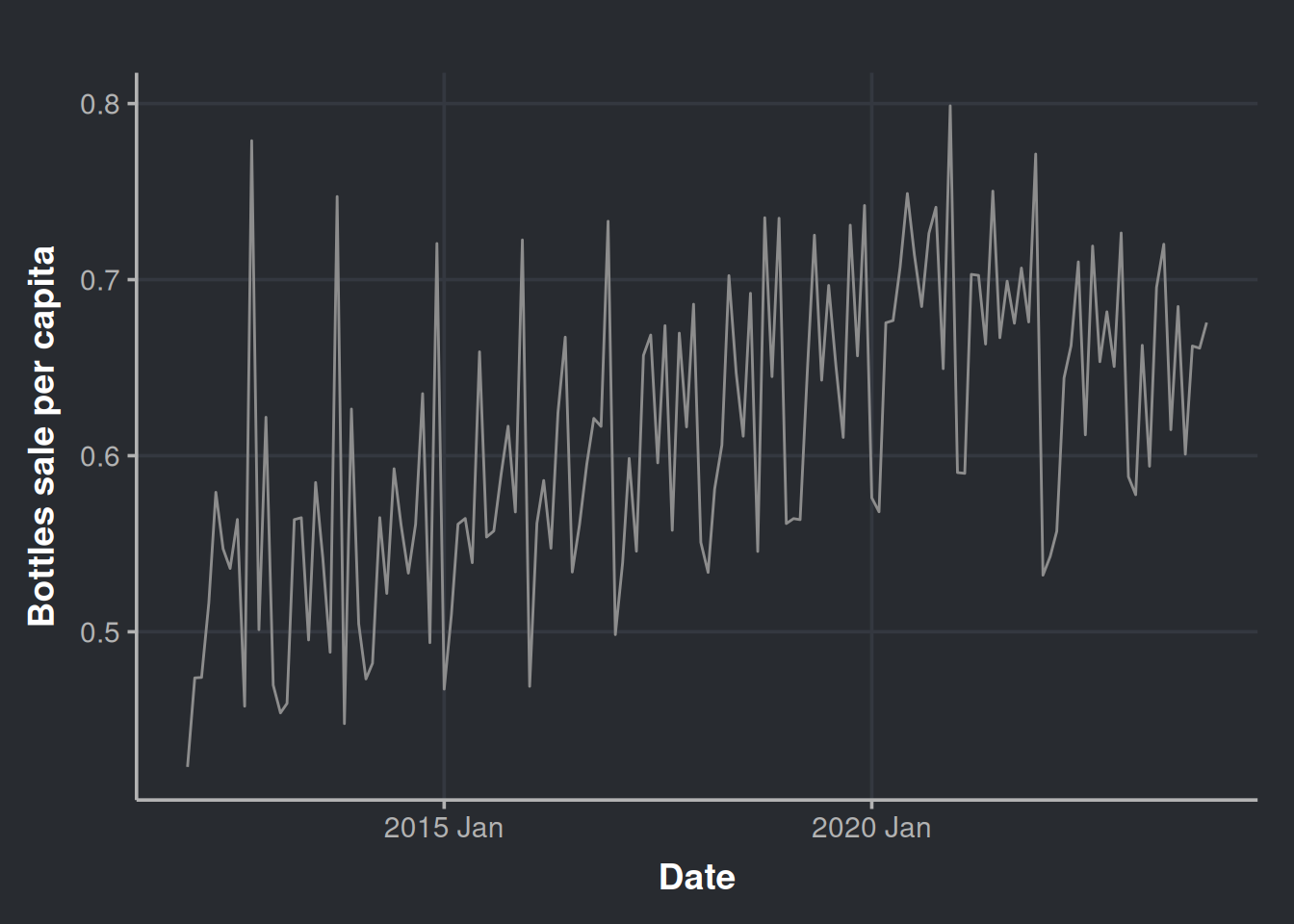Select the 0.6 y-axis tick label
Screen dimensions: 1294x924
(99, 456)
